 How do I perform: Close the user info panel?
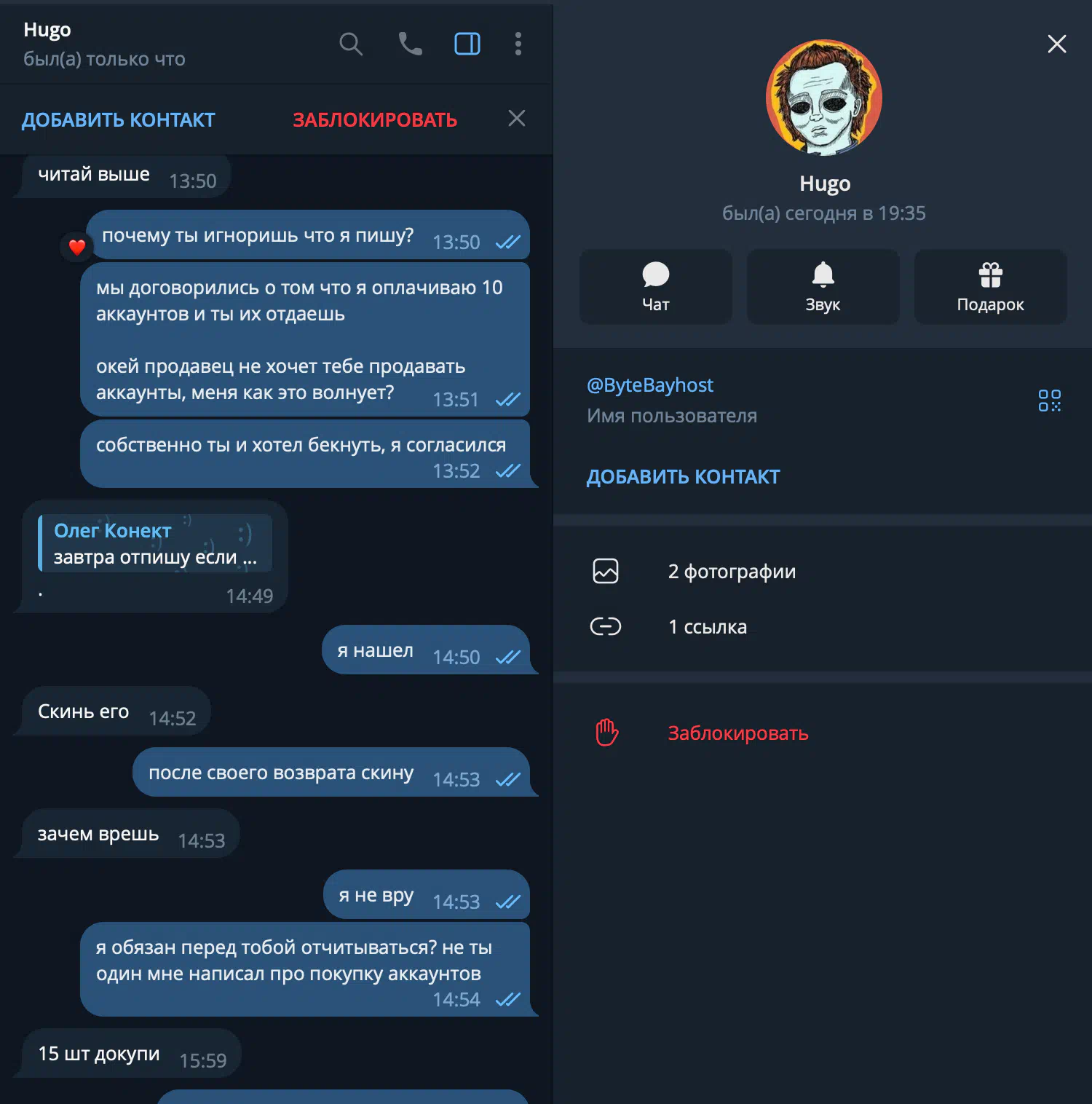click(x=1057, y=44)
